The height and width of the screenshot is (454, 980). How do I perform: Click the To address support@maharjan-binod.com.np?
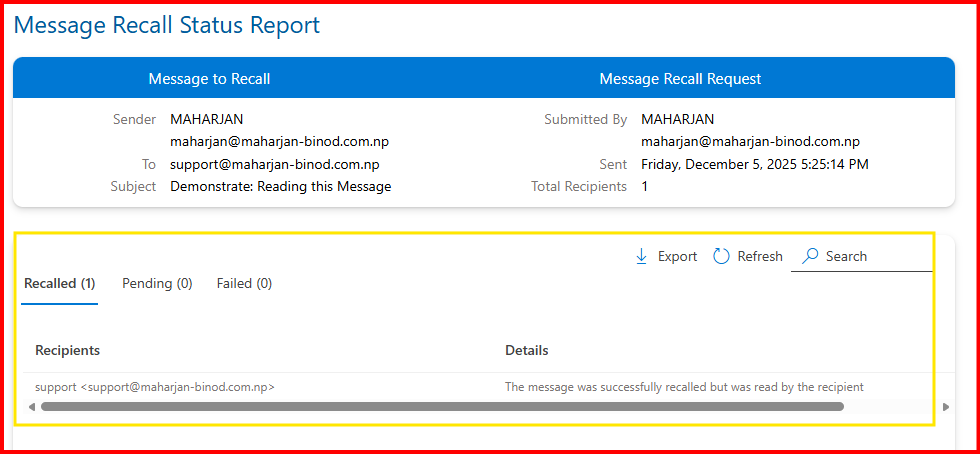coord(275,165)
